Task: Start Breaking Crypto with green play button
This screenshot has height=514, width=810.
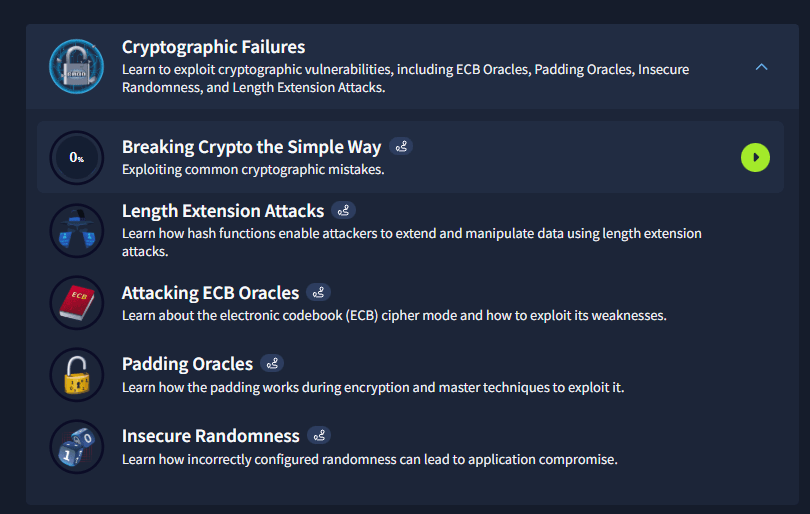Action: click(x=755, y=157)
